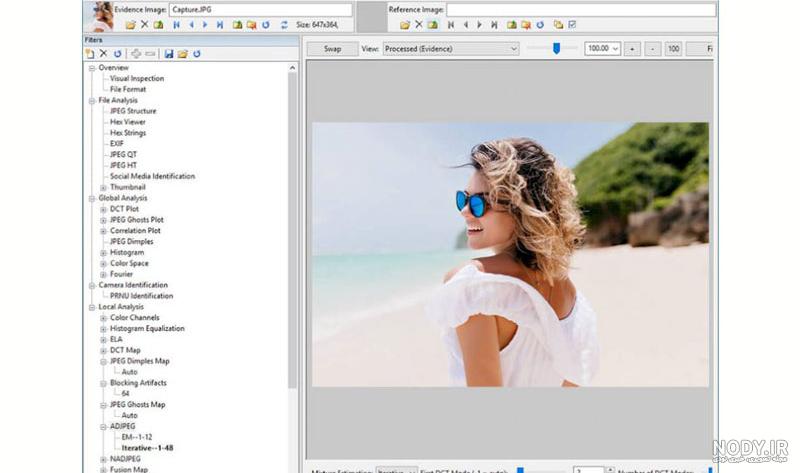
Task: Select PRNU Identification filter
Action: [x=141, y=296]
